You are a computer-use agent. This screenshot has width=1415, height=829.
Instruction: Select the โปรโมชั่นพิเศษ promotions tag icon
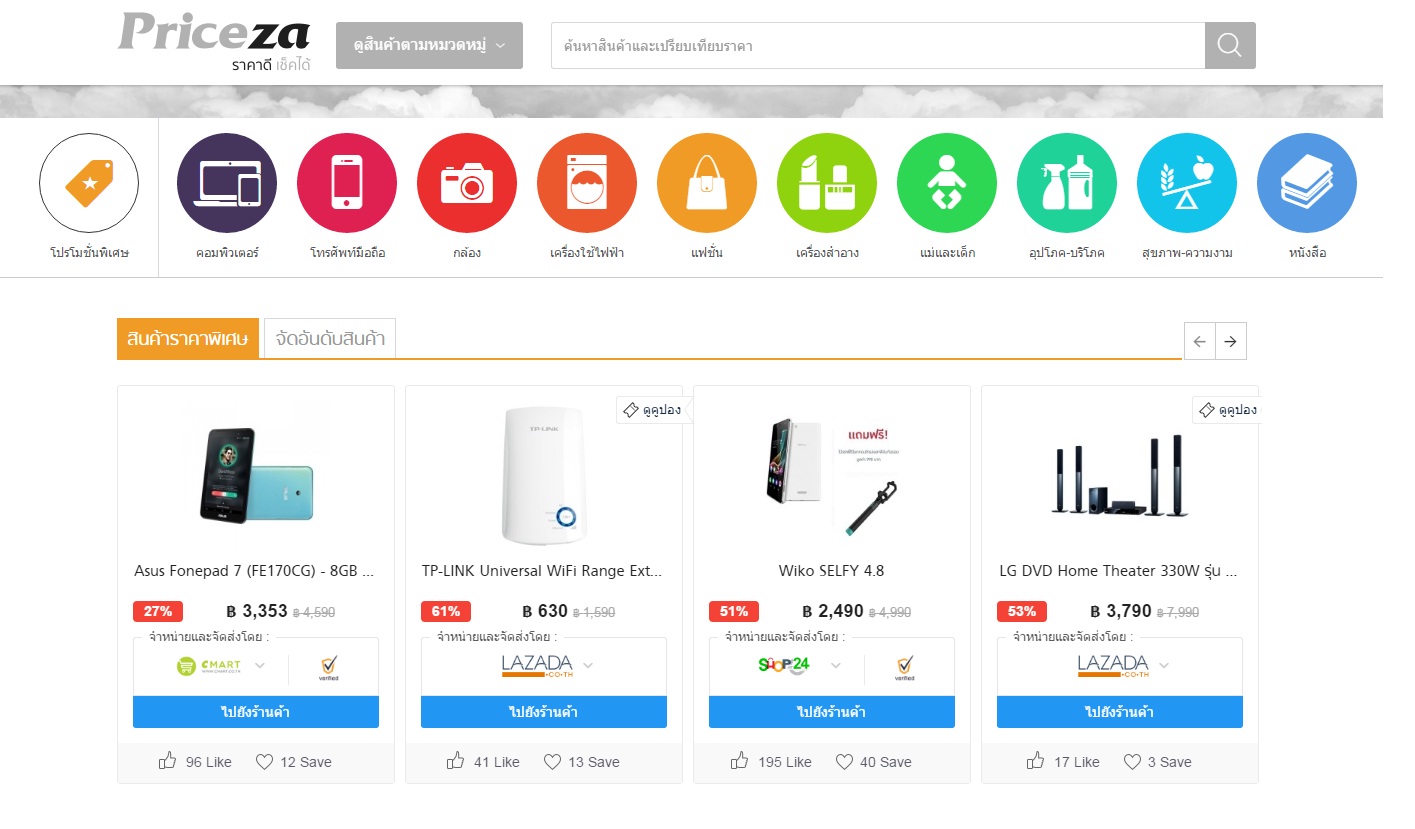coord(88,183)
